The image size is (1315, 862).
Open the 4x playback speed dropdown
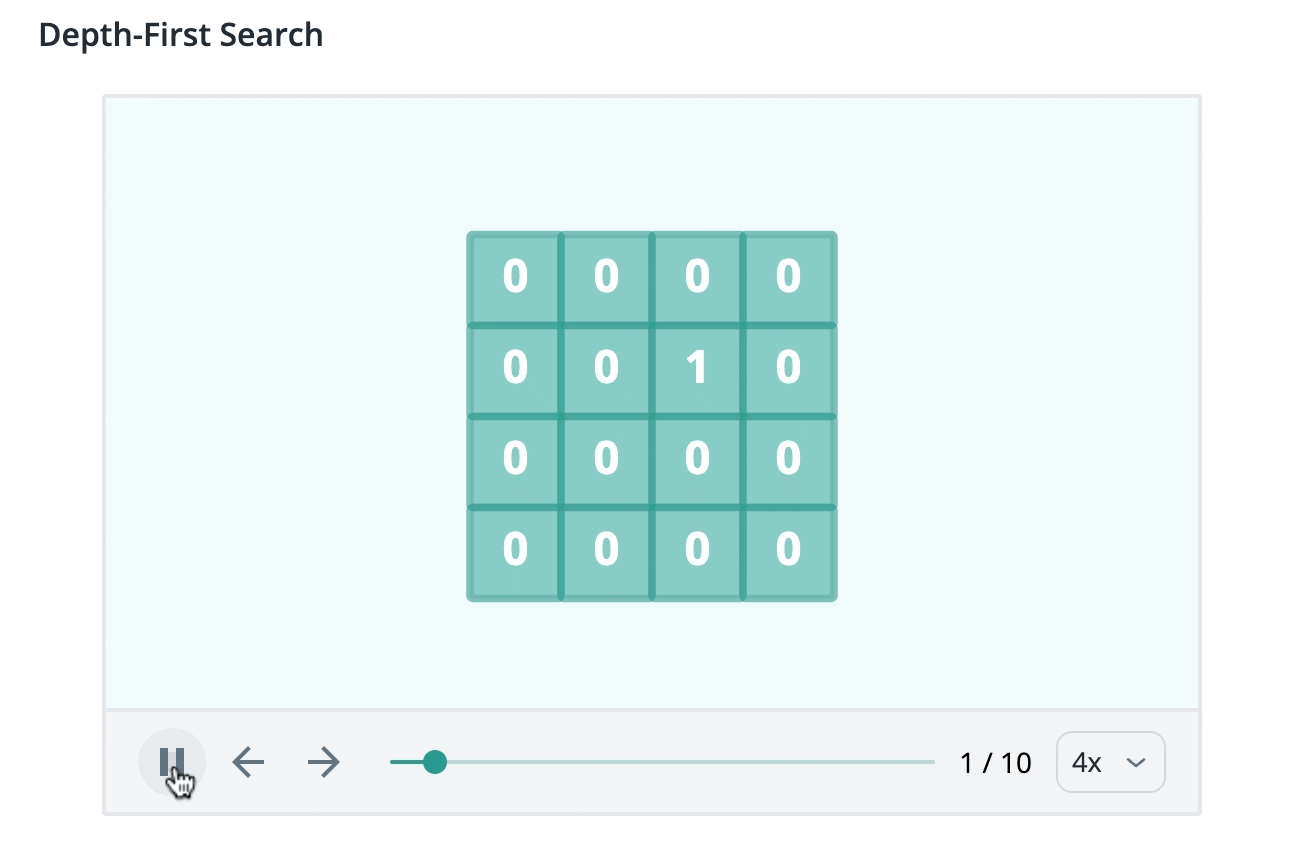coord(1110,763)
